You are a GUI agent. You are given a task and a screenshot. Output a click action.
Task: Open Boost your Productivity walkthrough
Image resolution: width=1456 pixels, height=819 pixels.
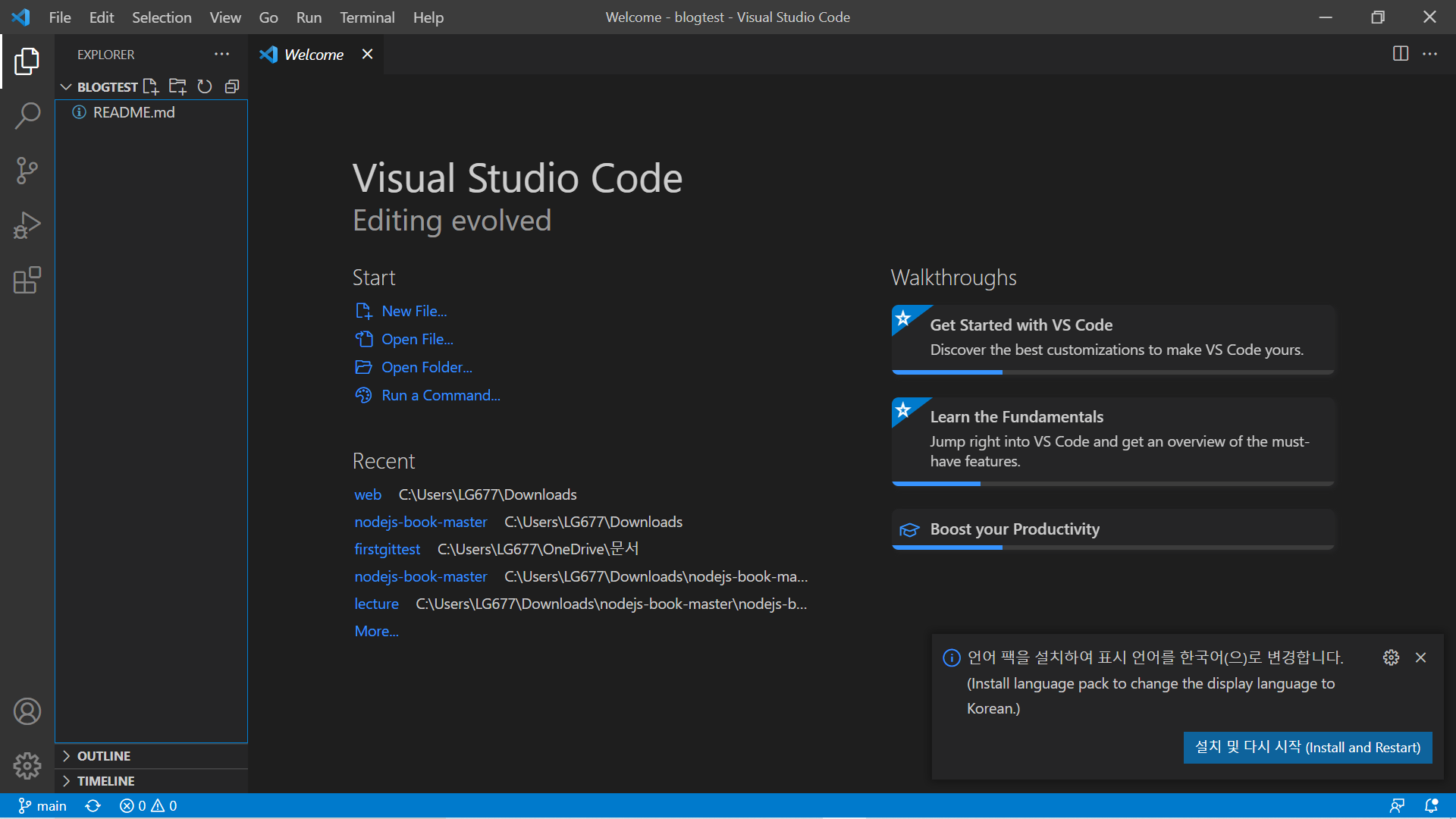coord(1112,529)
